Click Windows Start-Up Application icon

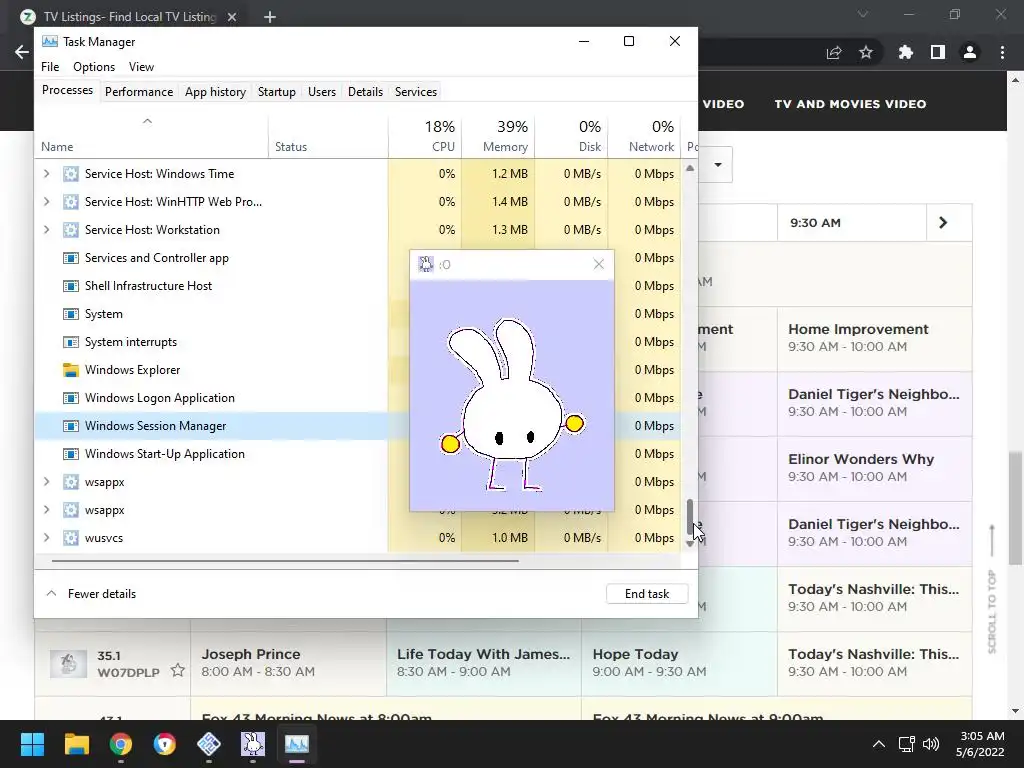71,454
